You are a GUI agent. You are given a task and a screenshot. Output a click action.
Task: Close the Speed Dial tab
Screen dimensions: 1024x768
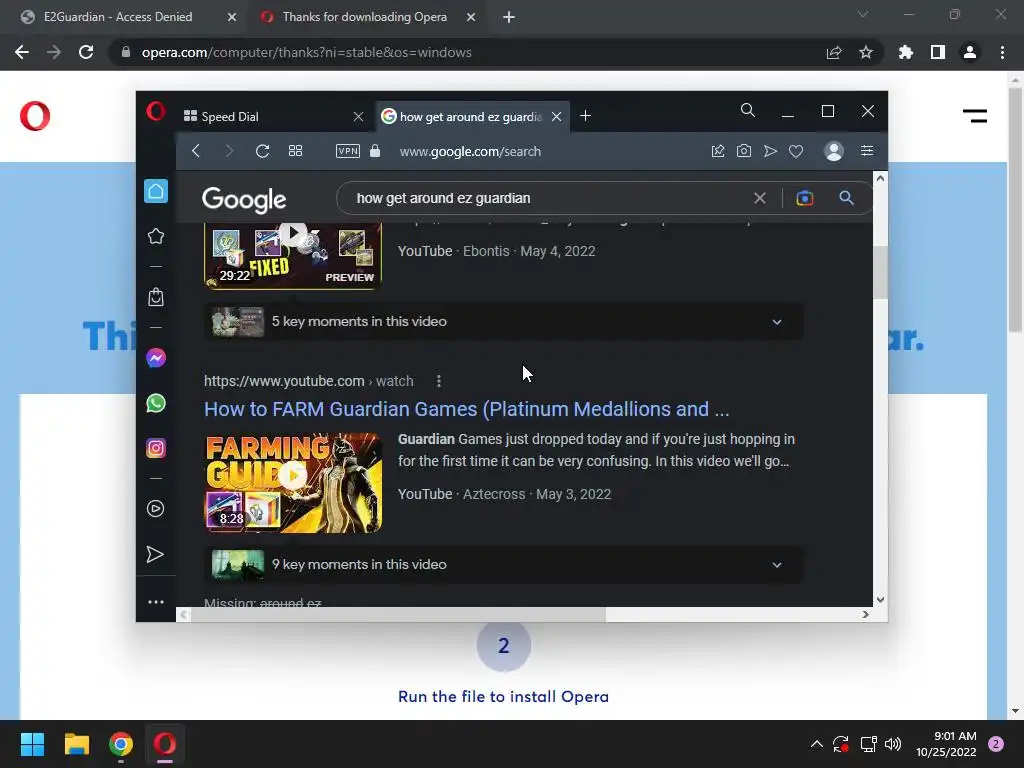pos(358,116)
